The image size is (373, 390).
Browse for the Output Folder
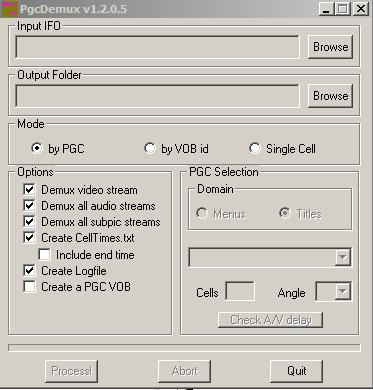(x=330, y=96)
